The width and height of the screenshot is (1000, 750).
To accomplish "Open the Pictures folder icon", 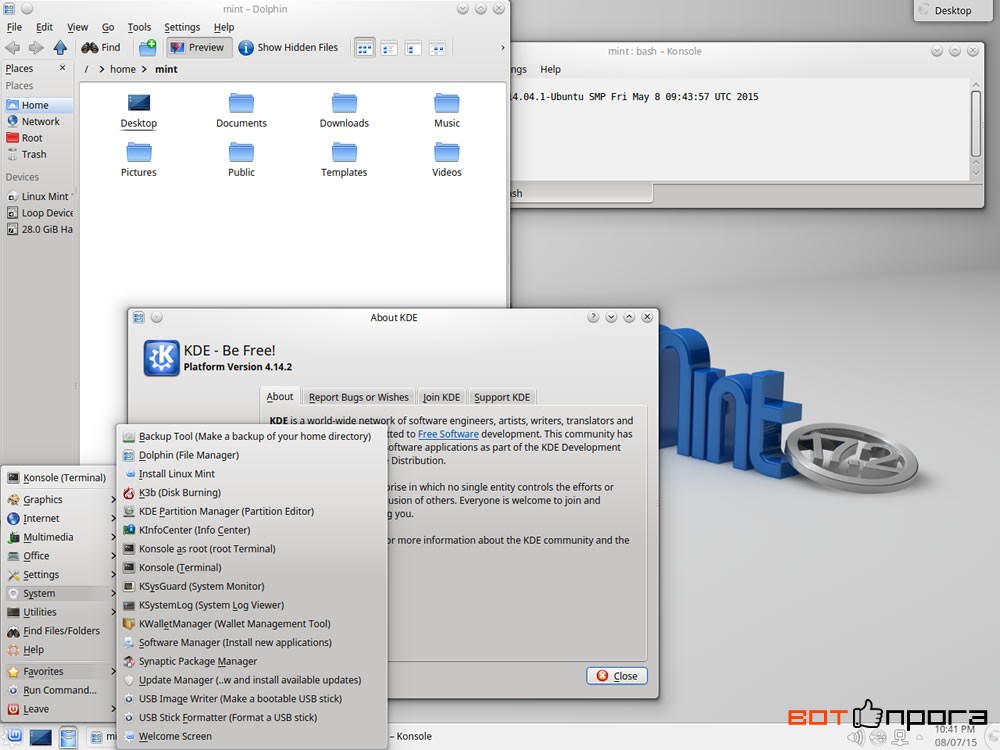I will click(138, 159).
